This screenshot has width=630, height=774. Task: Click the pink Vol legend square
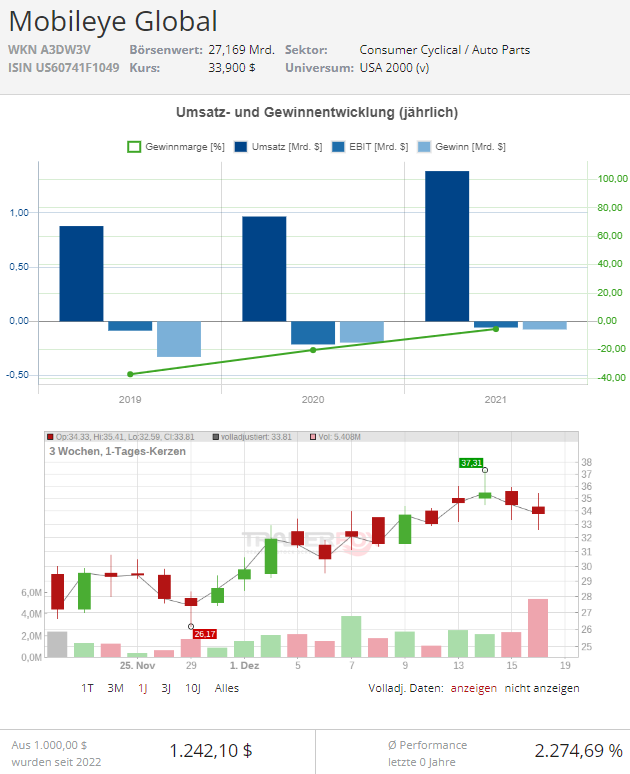pyautogui.click(x=313, y=437)
